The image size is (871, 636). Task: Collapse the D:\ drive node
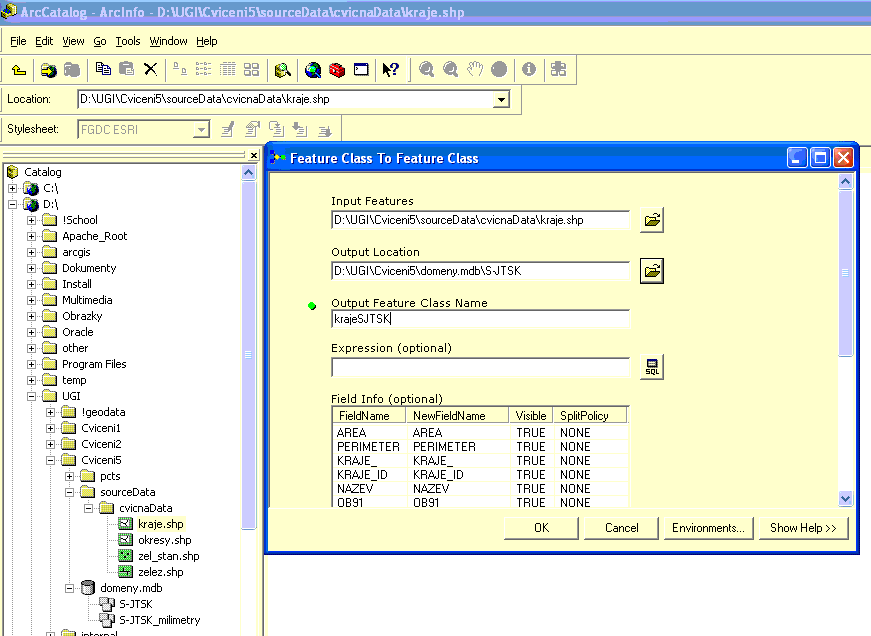(x=13, y=204)
